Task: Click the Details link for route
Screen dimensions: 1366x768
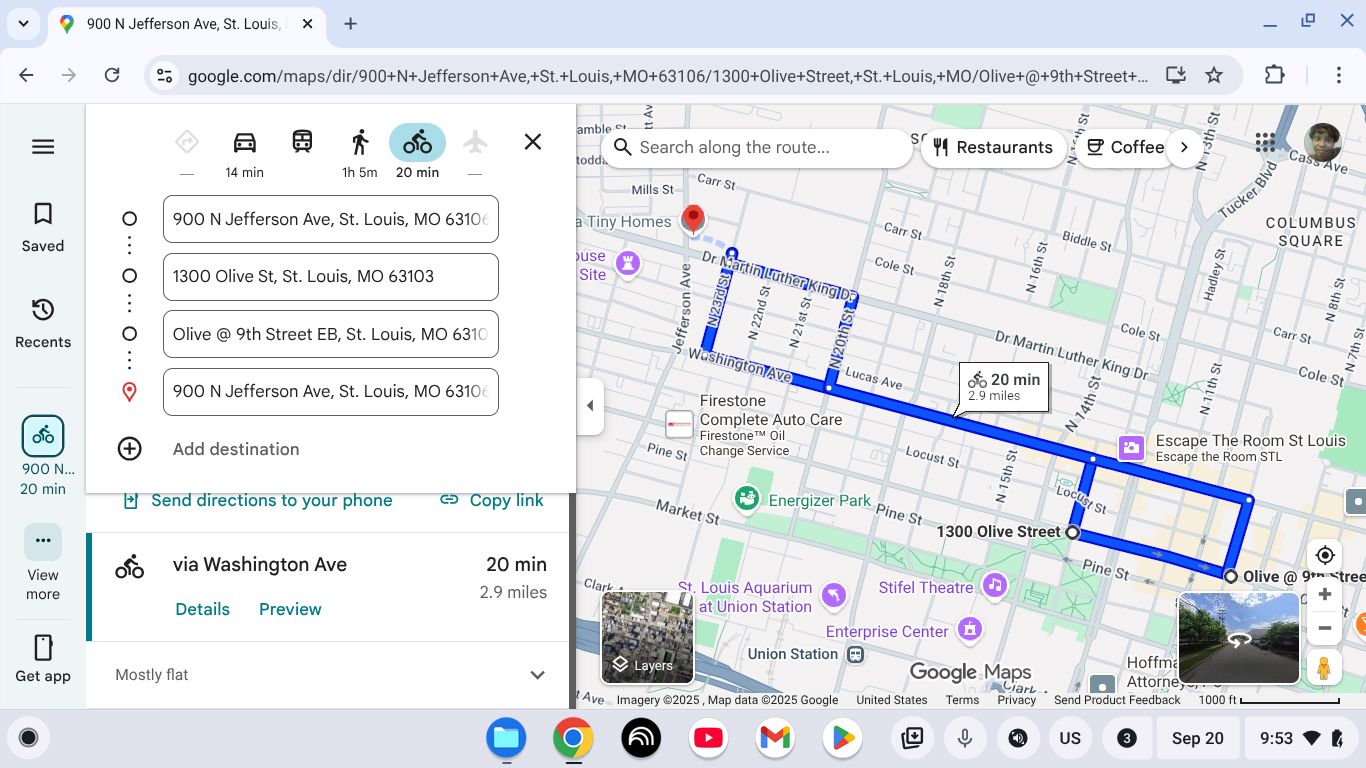Action: [202, 609]
